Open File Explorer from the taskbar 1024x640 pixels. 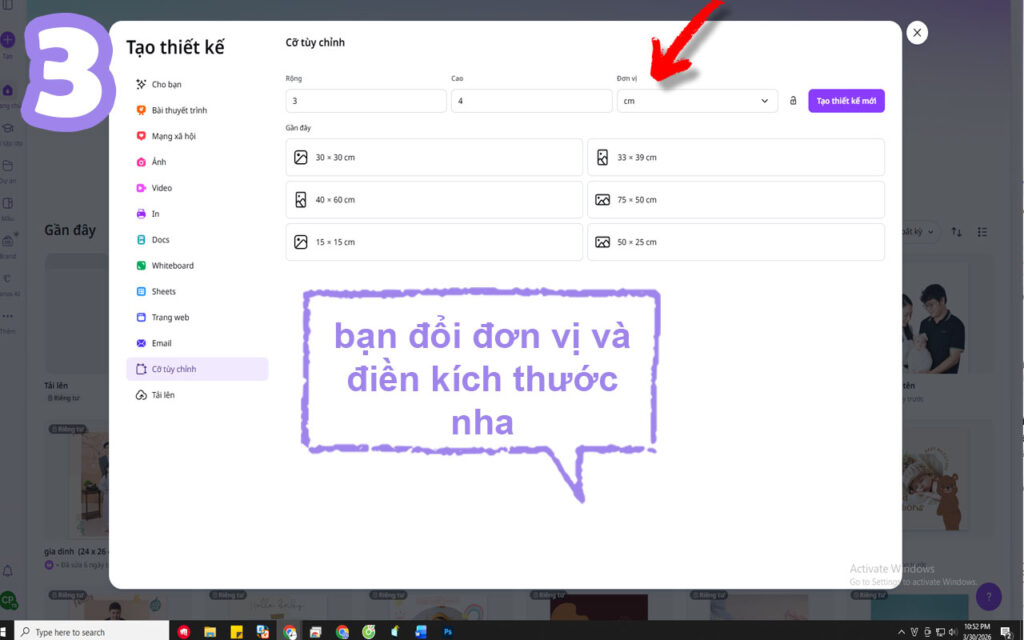(x=210, y=632)
